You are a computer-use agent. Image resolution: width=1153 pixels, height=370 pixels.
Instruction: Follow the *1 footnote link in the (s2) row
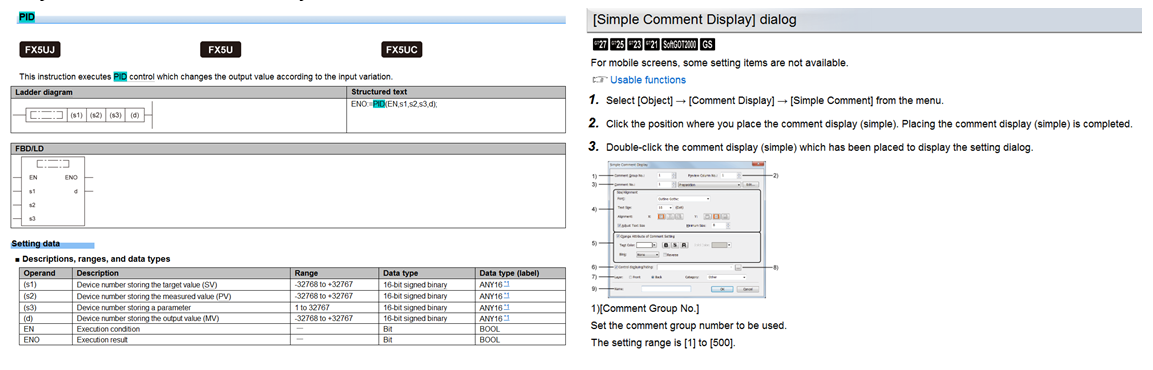[x=507, y=296]
